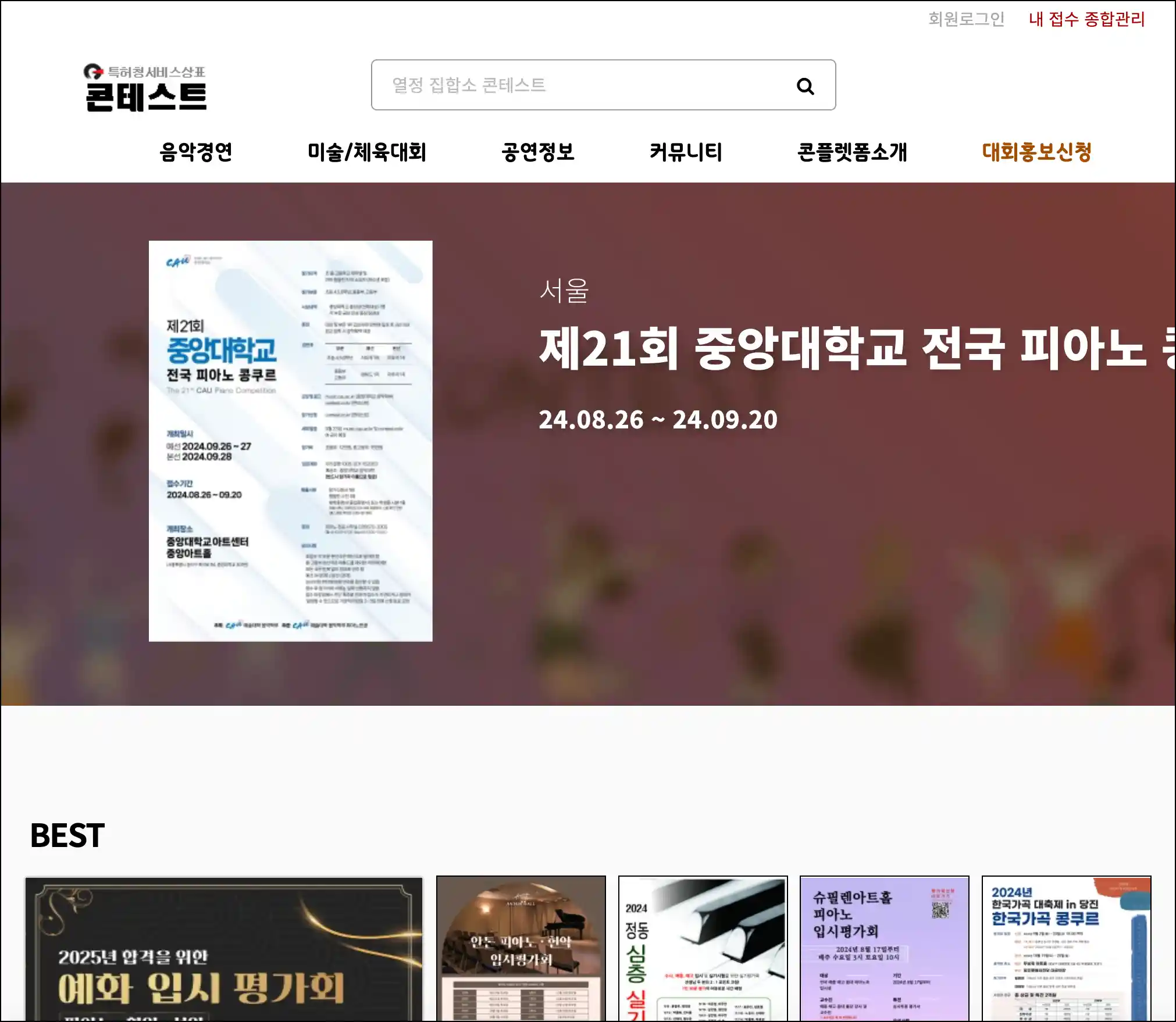Open the 공연정보 menu
The width and height of the screenshot is (1176, 1022).
(538, 152)
